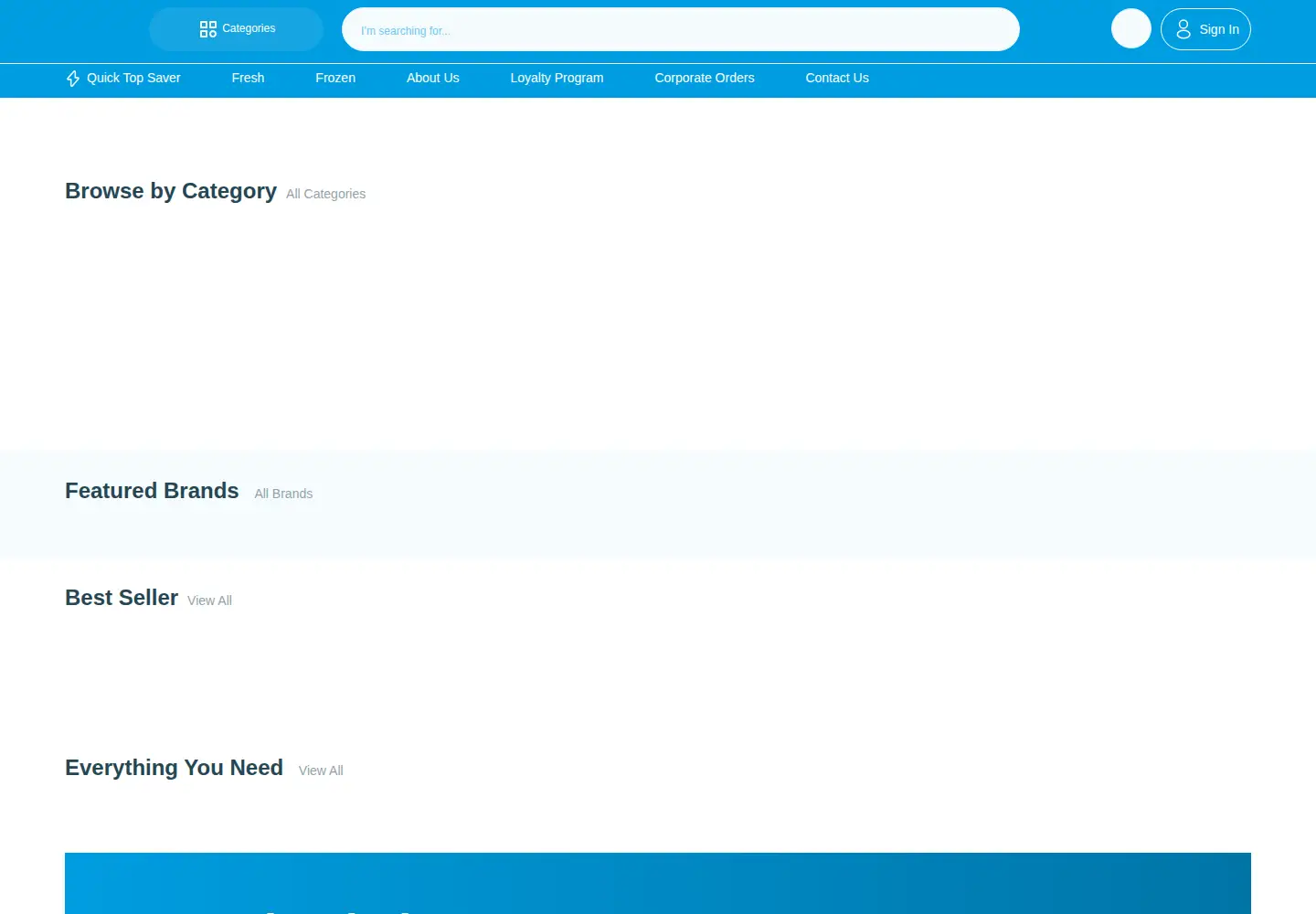Open the All Brands link
The height and width of the screenshot is (914, 1316).
[x=283, y=494]
